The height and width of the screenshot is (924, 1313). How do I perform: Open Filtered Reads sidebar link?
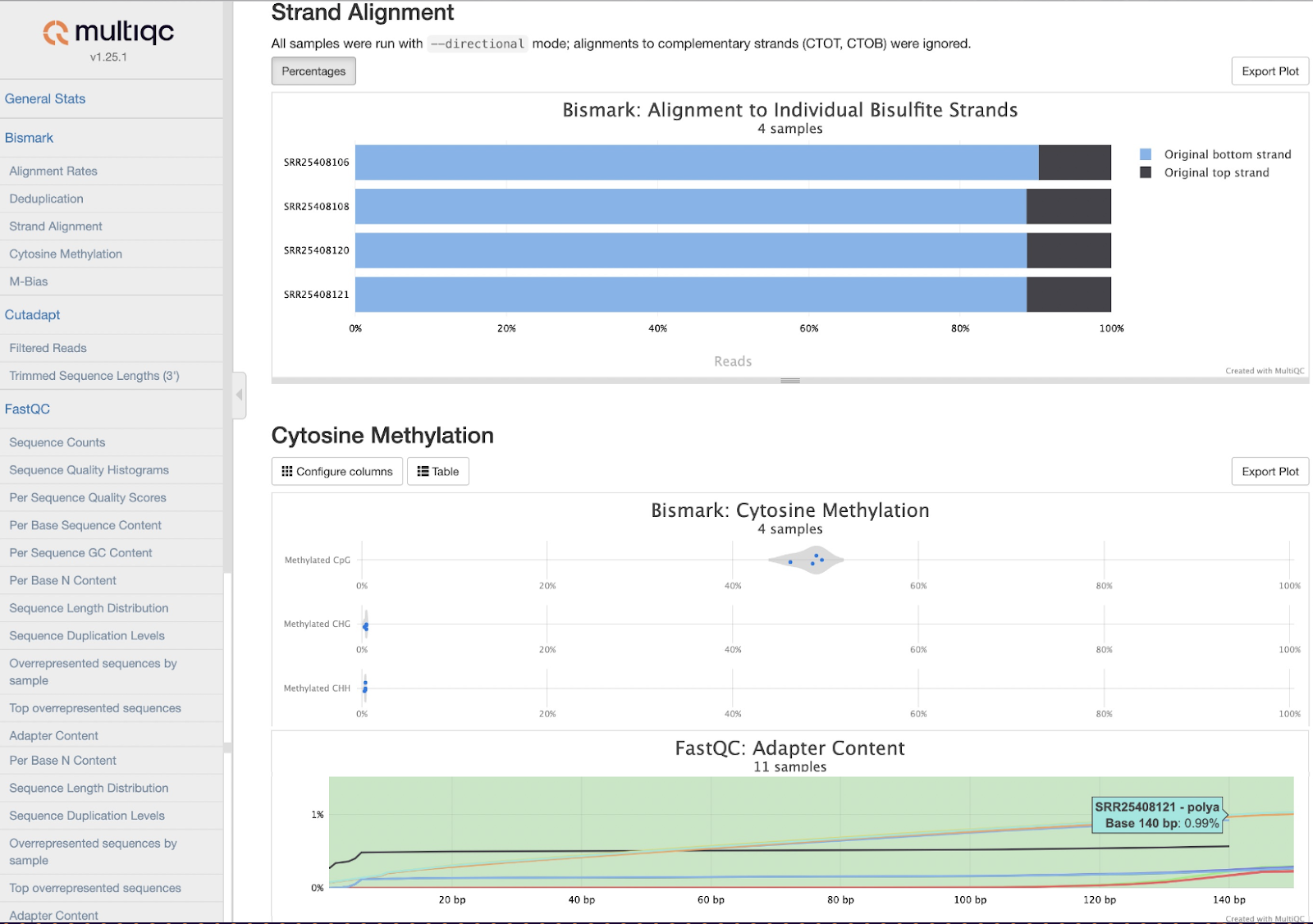click(48, 348)
